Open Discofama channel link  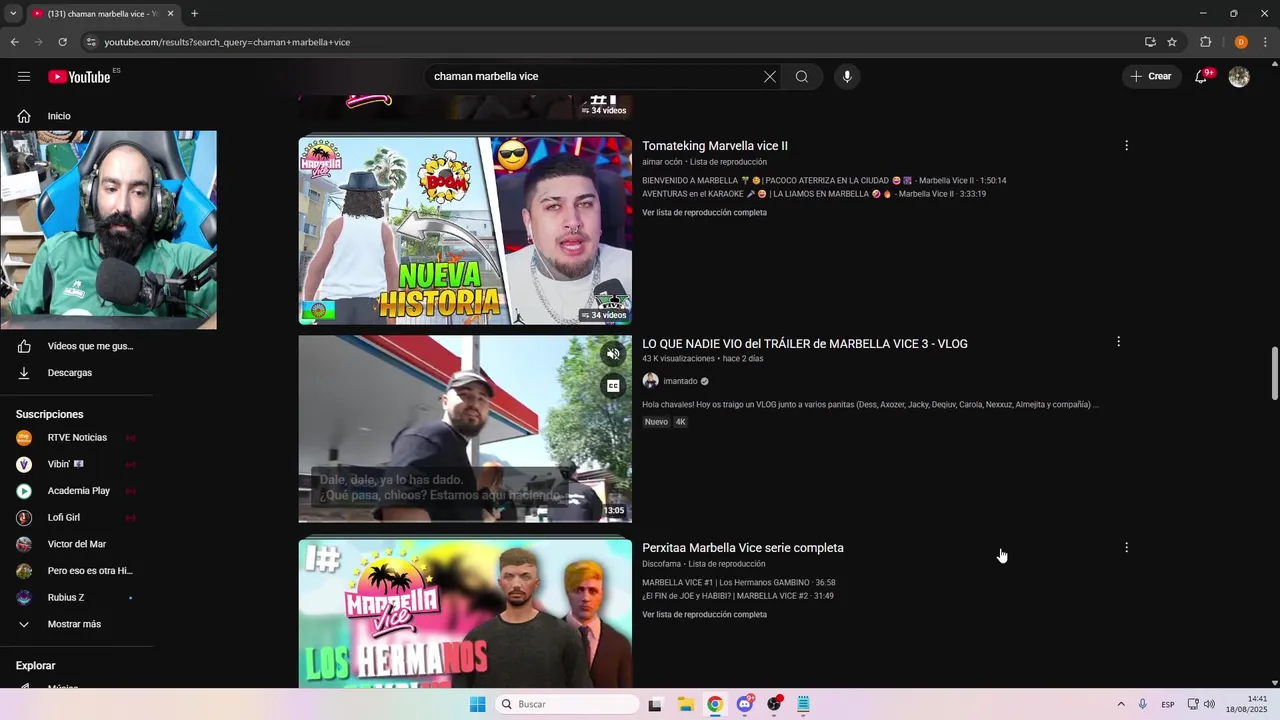tap(661, 564)
